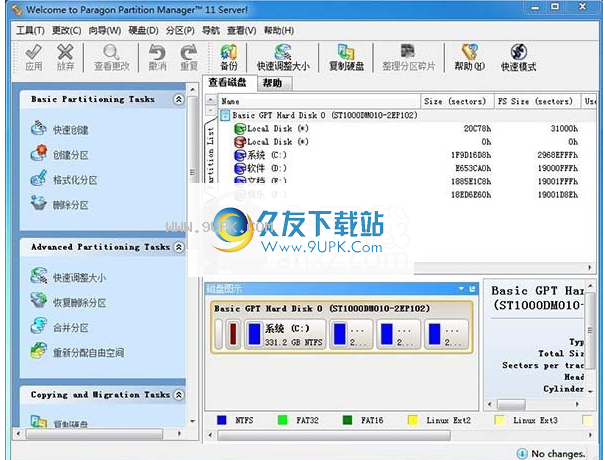Screen dimensions: 603x460
Task: Collapse Basic Partitioning Tasks panel
Action: pyautogui.click(x=178, y=100)
